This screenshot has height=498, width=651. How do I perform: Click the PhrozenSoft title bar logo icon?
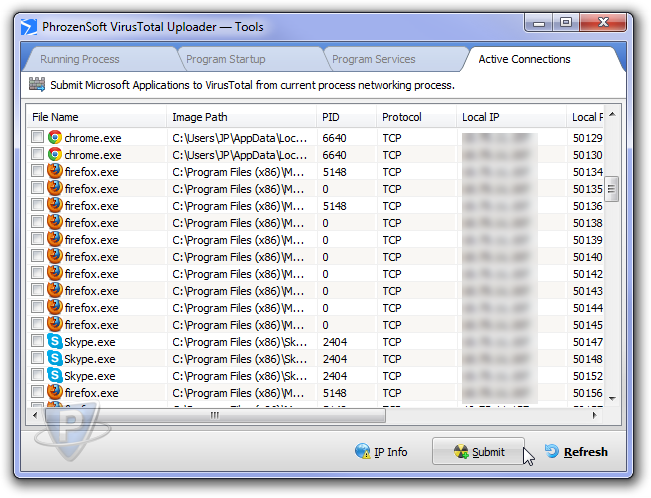pos(30,20)
